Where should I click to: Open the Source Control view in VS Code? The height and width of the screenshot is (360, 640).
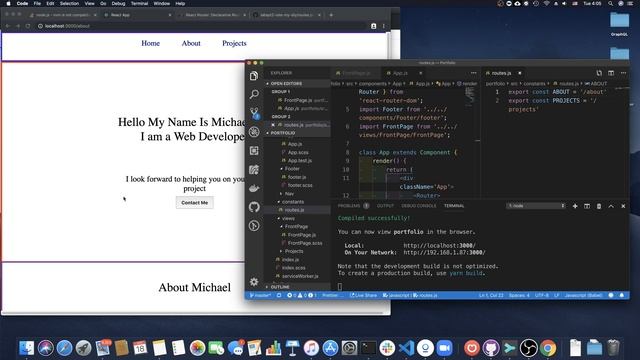click(254, 113)
